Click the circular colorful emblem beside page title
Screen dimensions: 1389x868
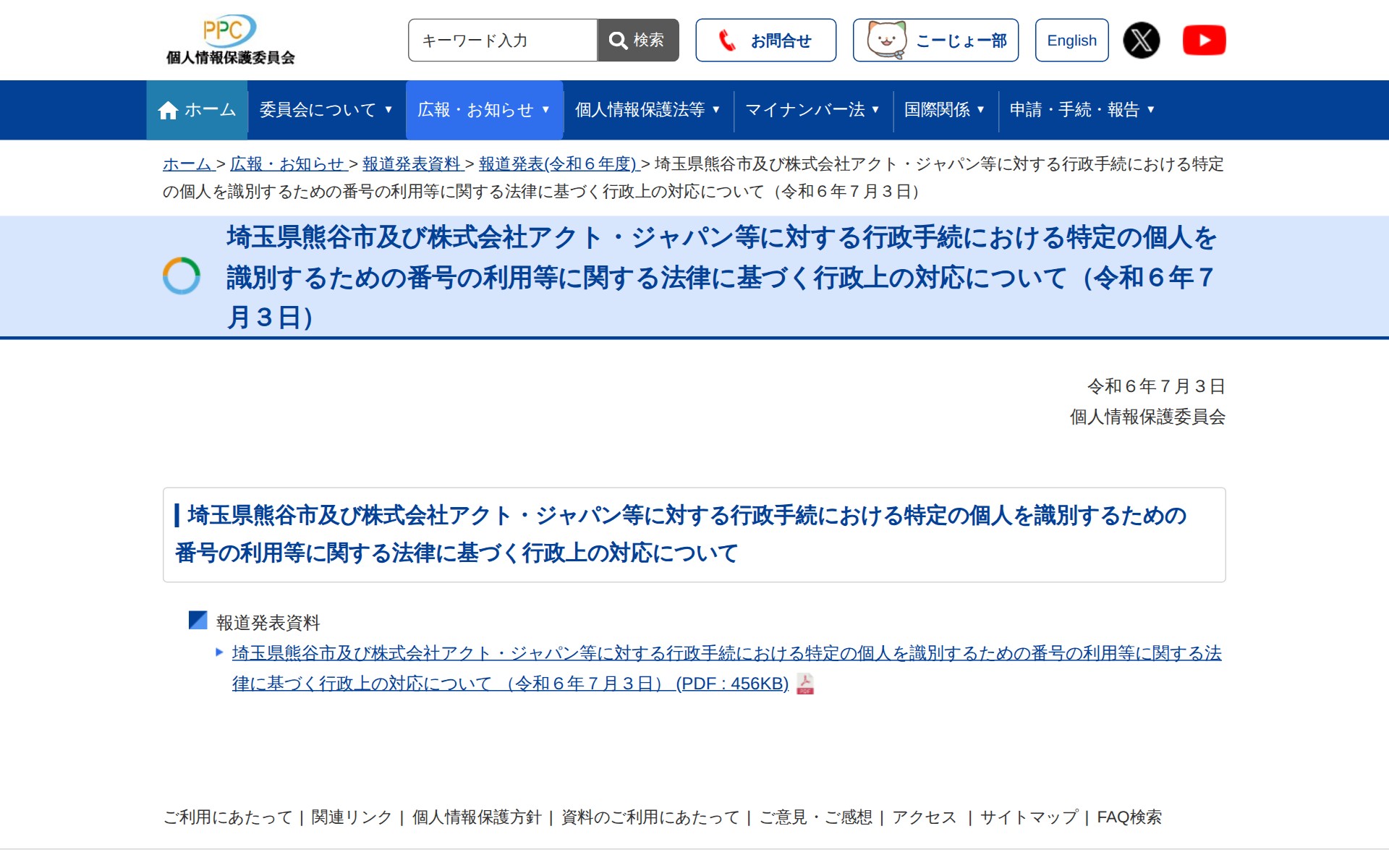tap(182, 276)
